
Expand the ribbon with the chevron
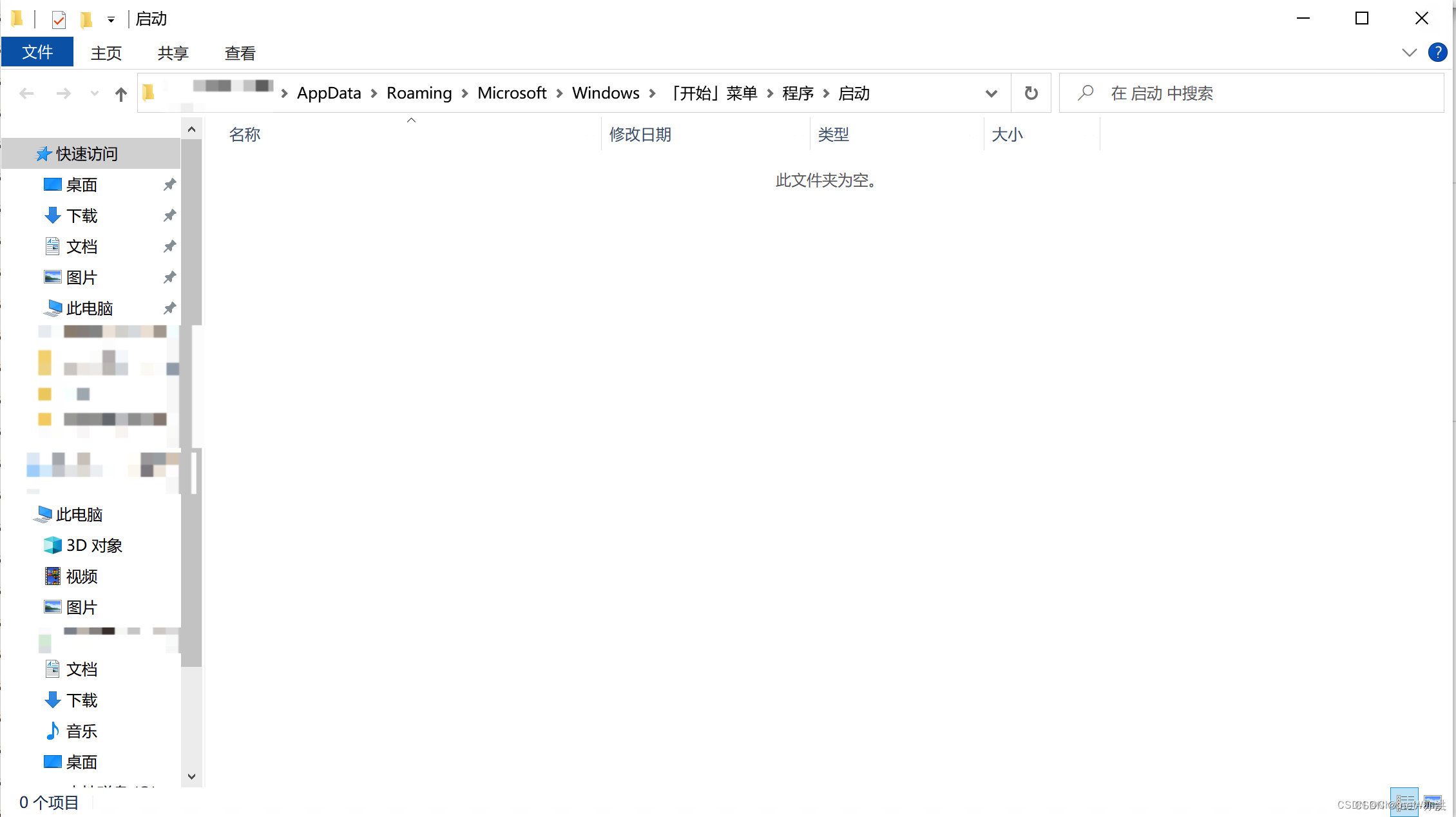pos(1409,53)
